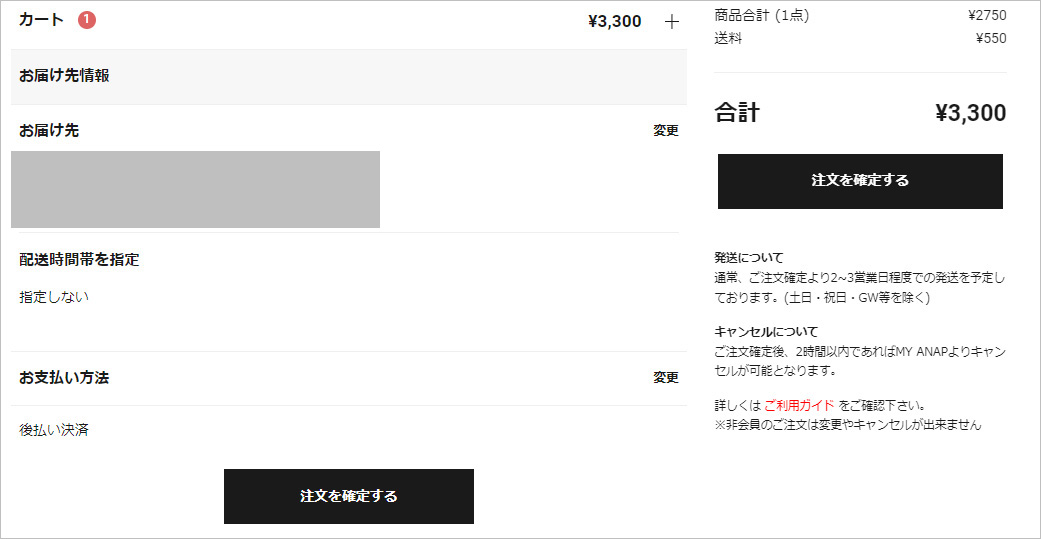The image size is (1041, 539).
Task: Click the 送料 ¥550 row
Action: point(860,38)
